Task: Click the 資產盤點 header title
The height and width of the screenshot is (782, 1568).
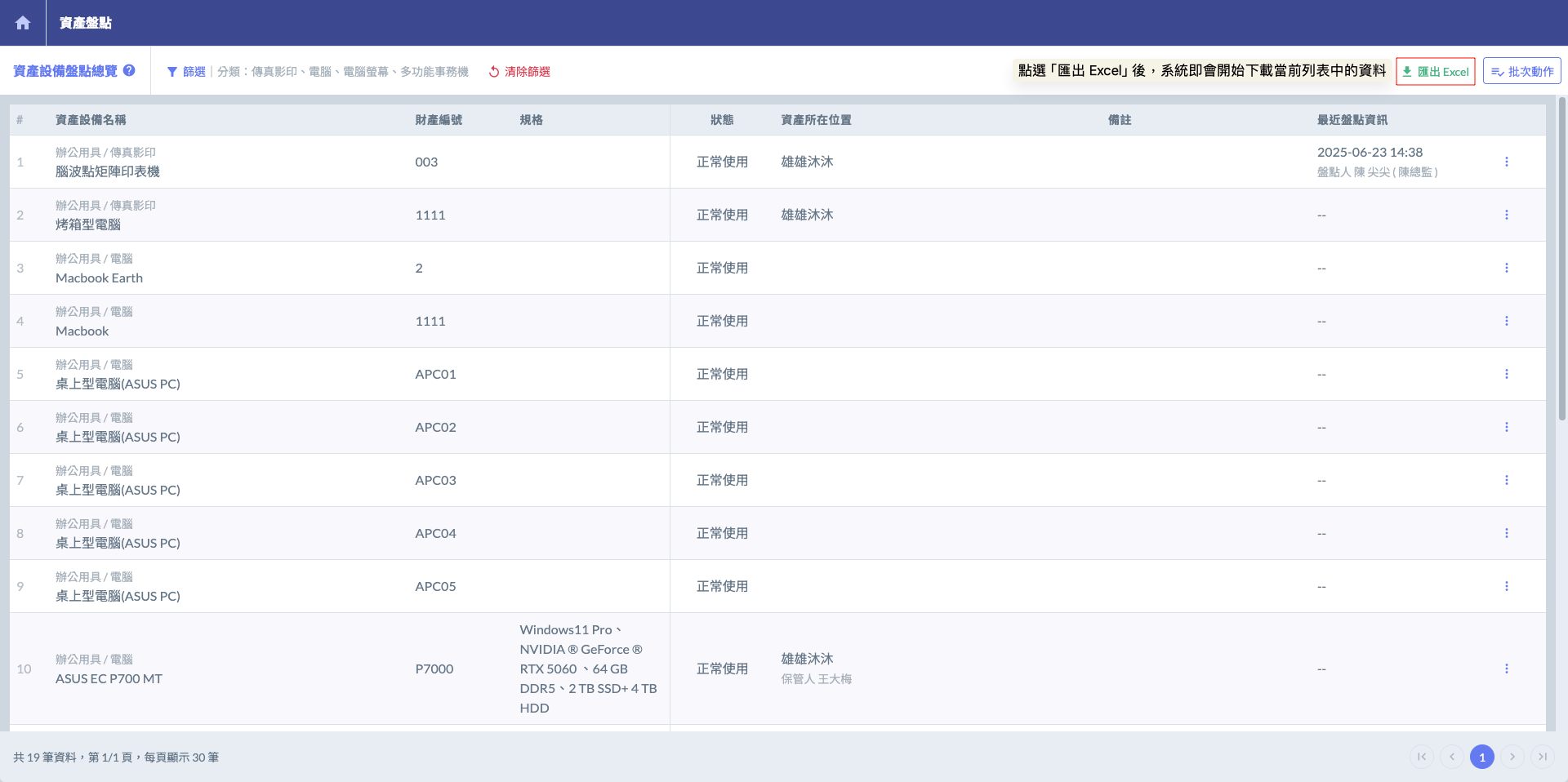Action: click(86, 23)
